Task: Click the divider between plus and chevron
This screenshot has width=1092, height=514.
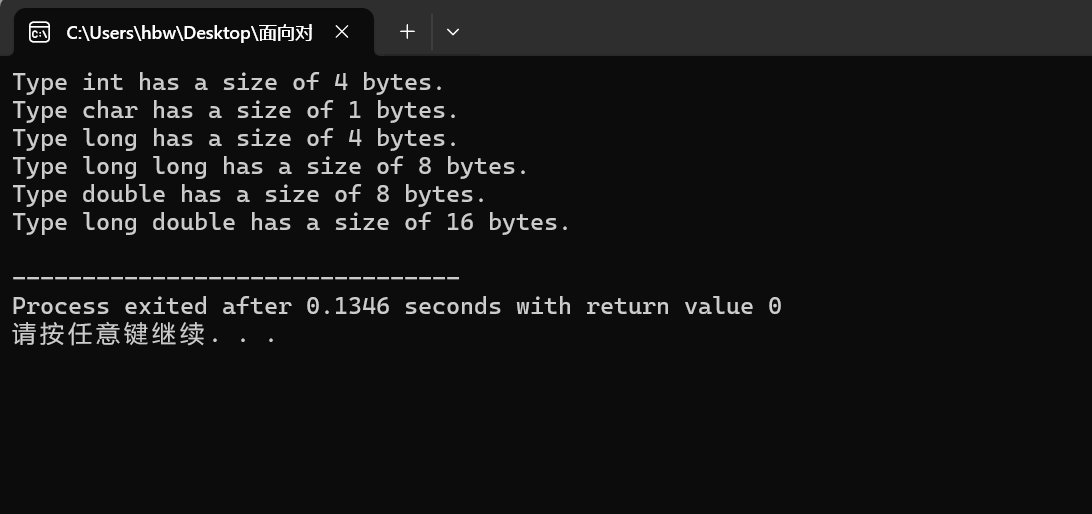Action: [x=431, y=32]
